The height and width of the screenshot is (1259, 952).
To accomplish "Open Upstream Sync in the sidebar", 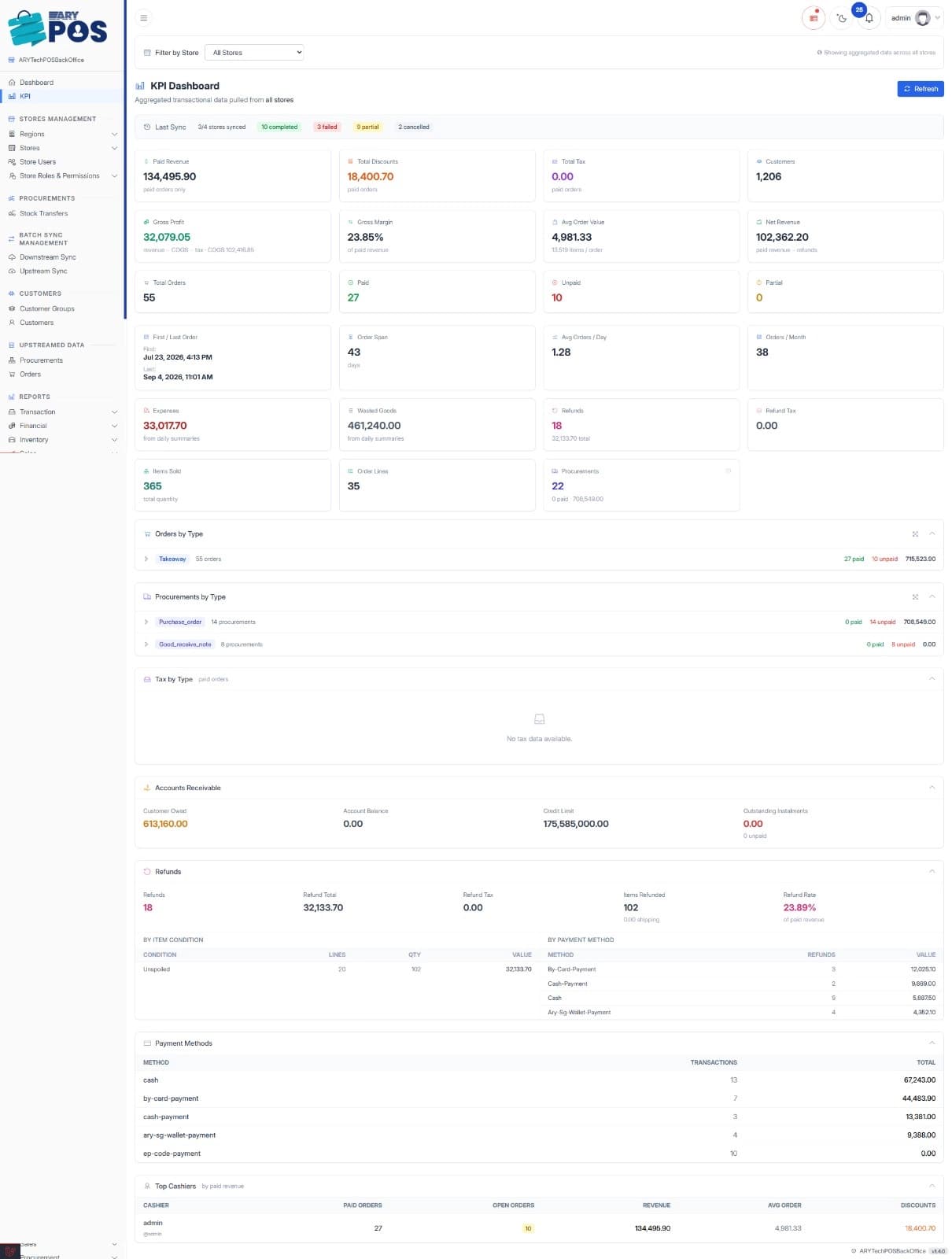I will 43,271.
